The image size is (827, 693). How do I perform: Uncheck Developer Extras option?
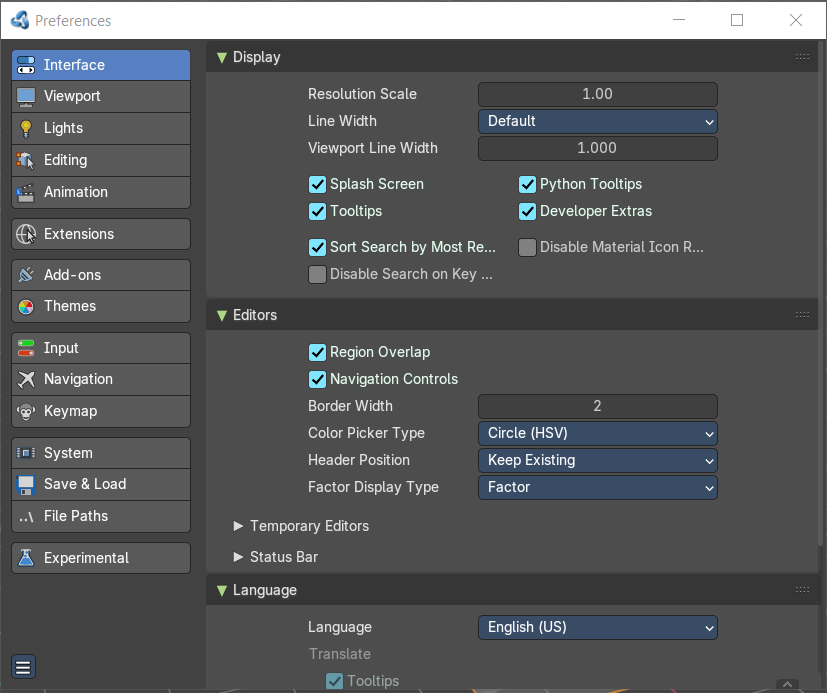527,211
